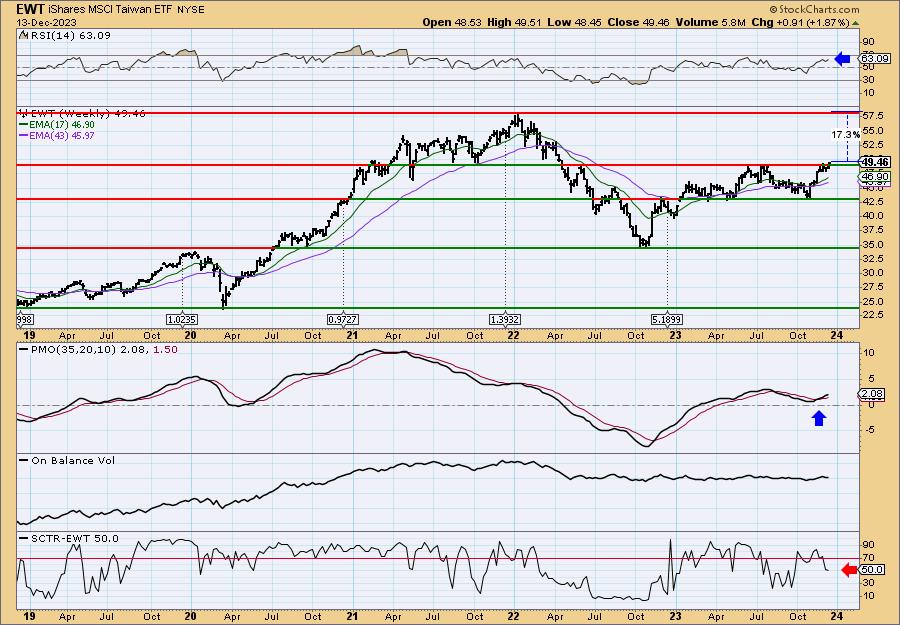Click the 5.1899 cycle marker label
This screenshot has width=900, height=625.
(667, 319)
